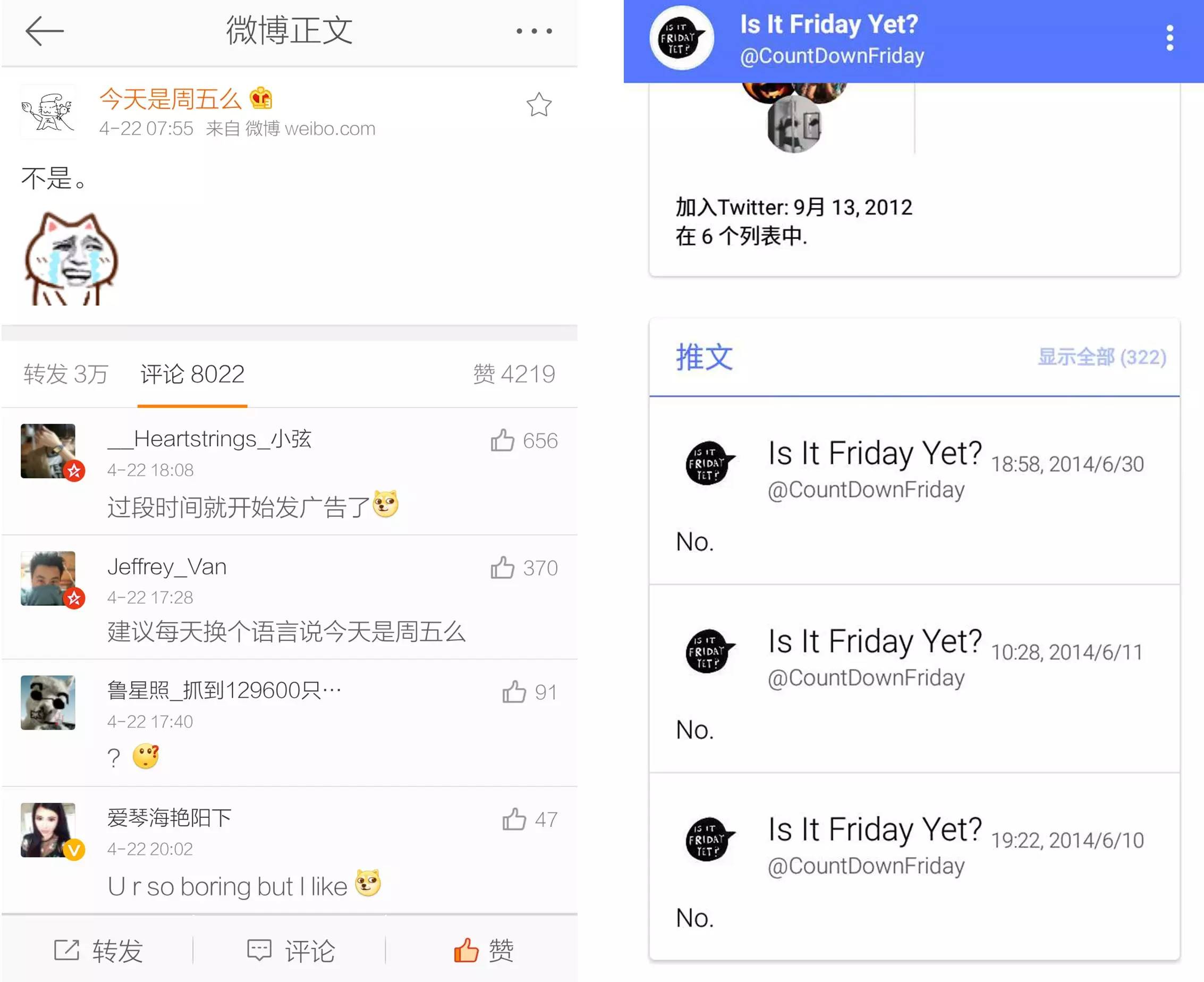Open 显示全部 (322) tweets link
This screenshot has width=1204, height=982.
click(x=1101, y=357)
